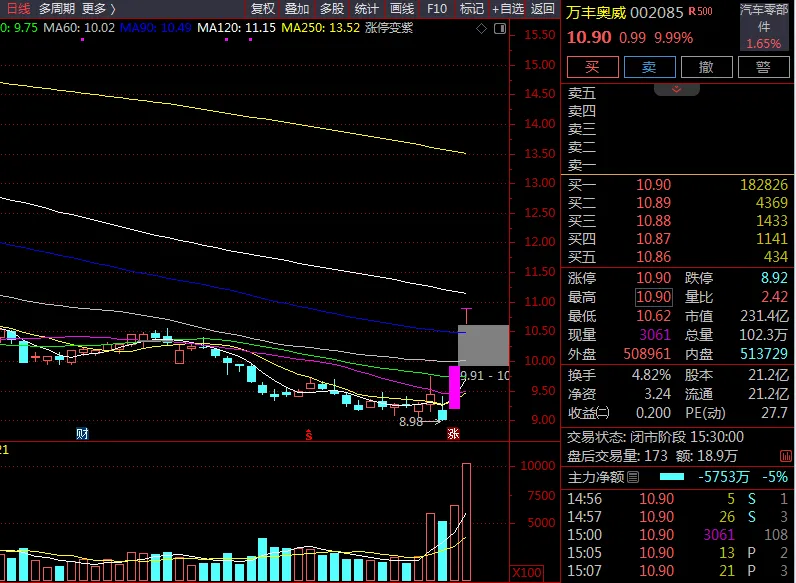Activate the 画线 line drawing tool
Screen dimensions: 796x583
click(402, 9)
